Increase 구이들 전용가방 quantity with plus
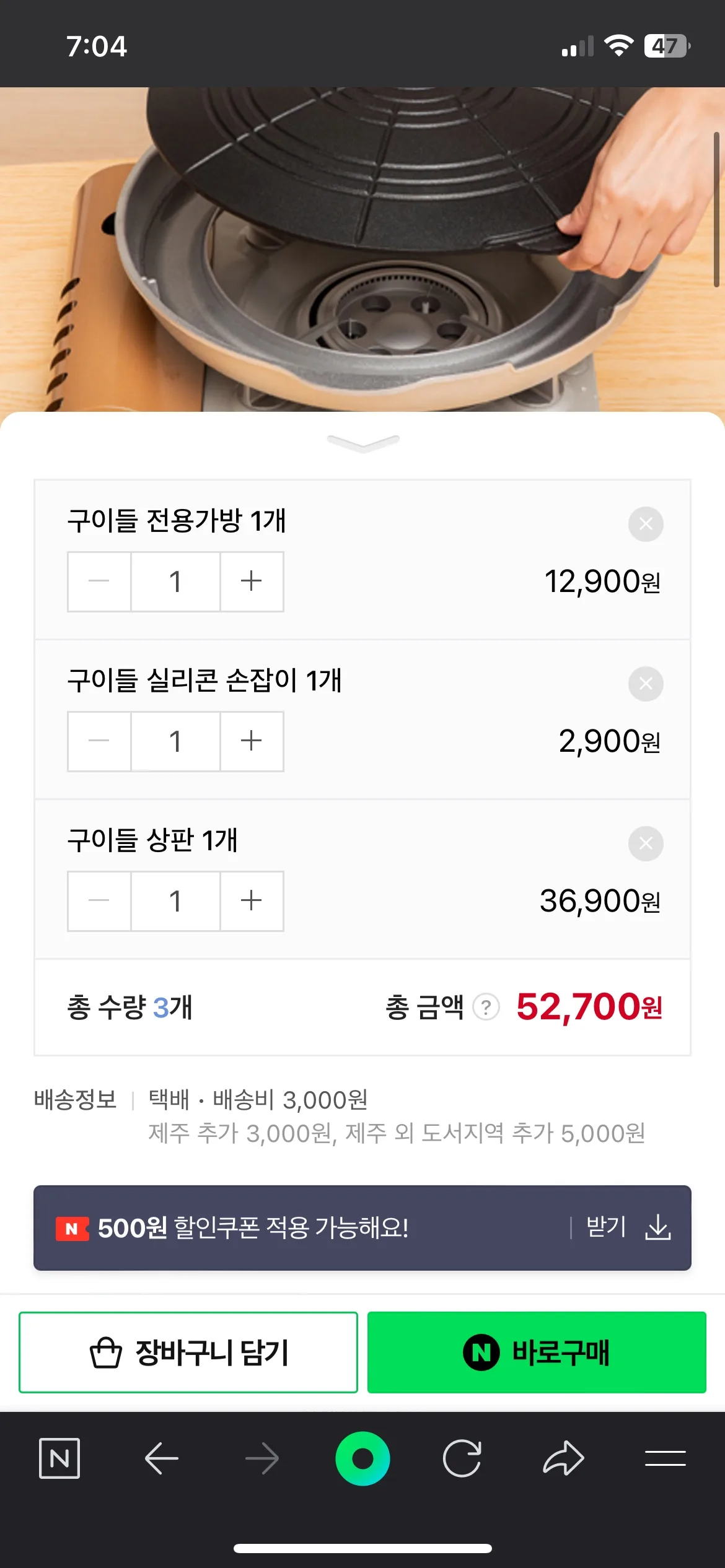This screenshot has width=725, height=1568. (x=252, y=581)
